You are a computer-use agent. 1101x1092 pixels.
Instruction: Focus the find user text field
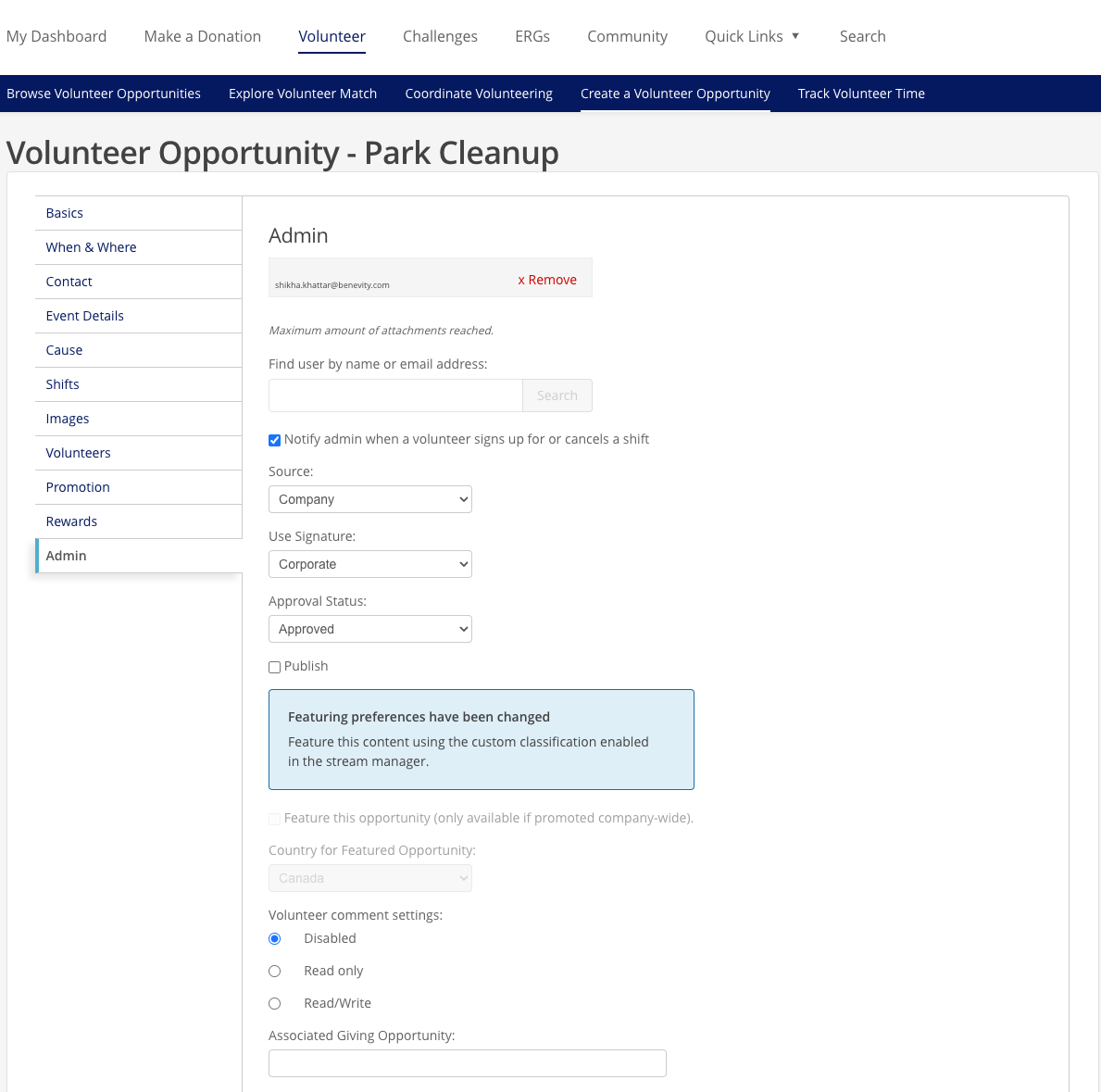pos(395,395)
